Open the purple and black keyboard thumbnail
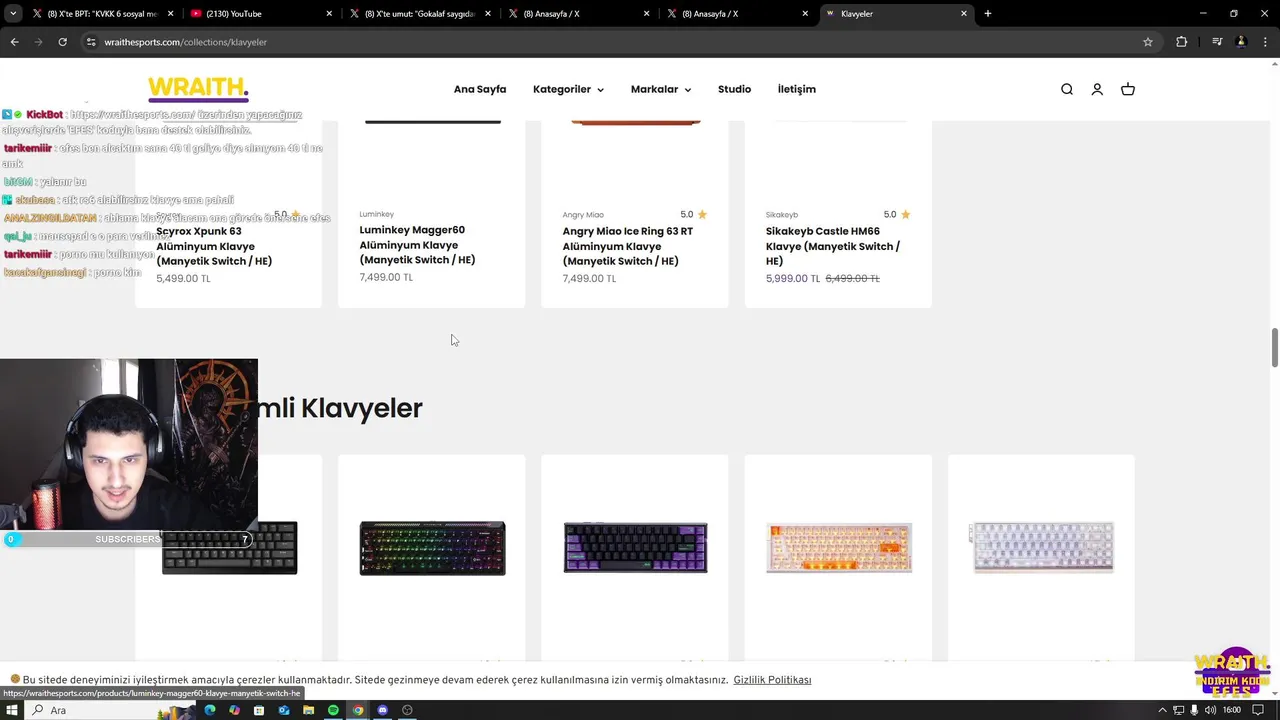 point(635,547)
